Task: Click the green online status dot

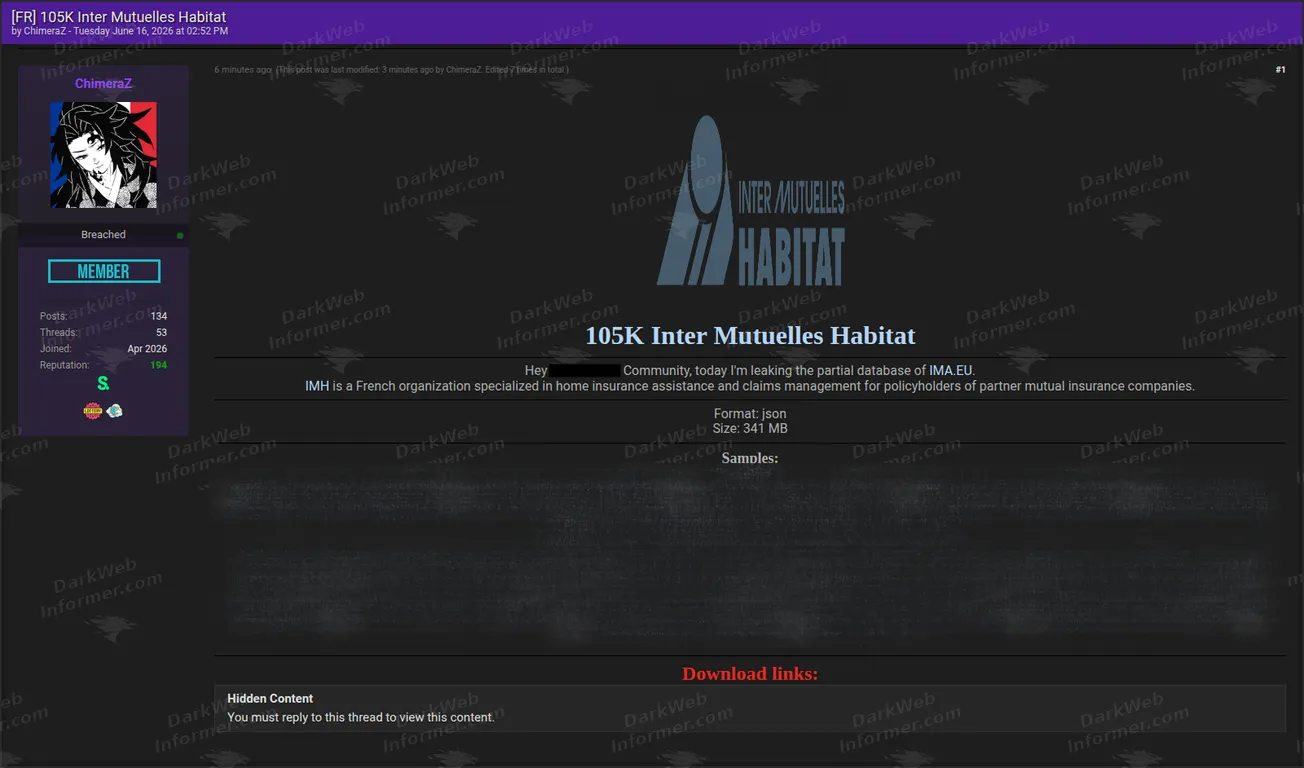Action: coord(180,235)
